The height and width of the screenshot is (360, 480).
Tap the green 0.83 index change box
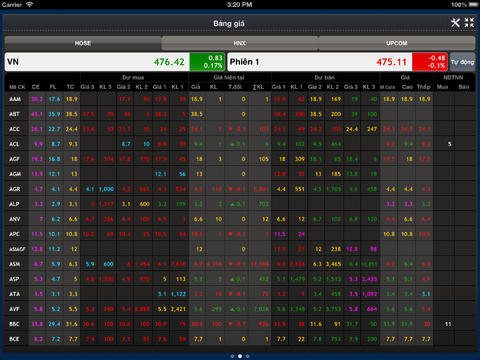click(x=207, y=62)
